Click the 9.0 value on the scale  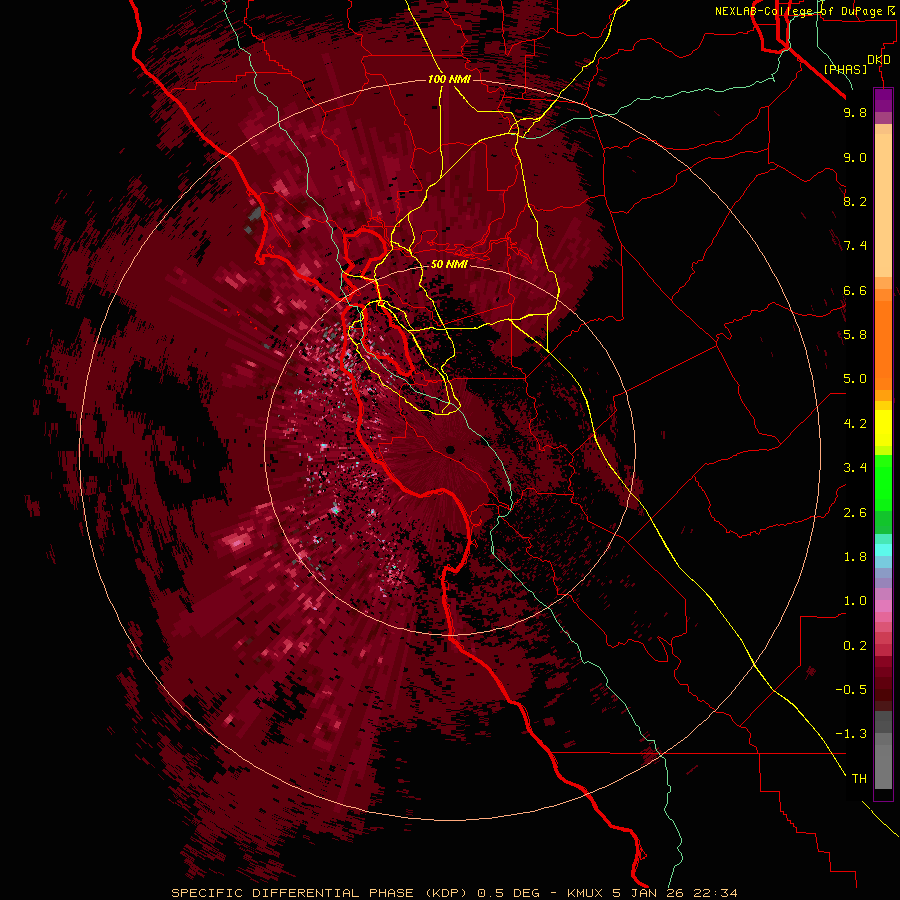click(x=855, y=158)
